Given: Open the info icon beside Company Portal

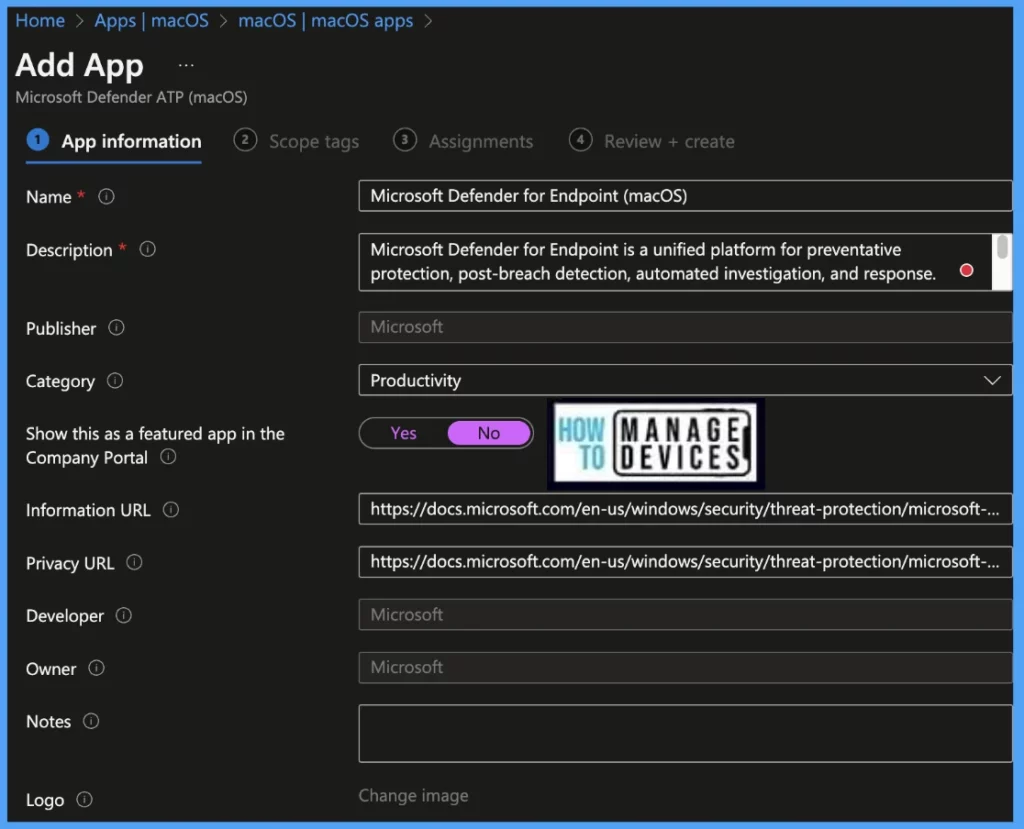Looking at the screenshot, I should click(168, 457).
